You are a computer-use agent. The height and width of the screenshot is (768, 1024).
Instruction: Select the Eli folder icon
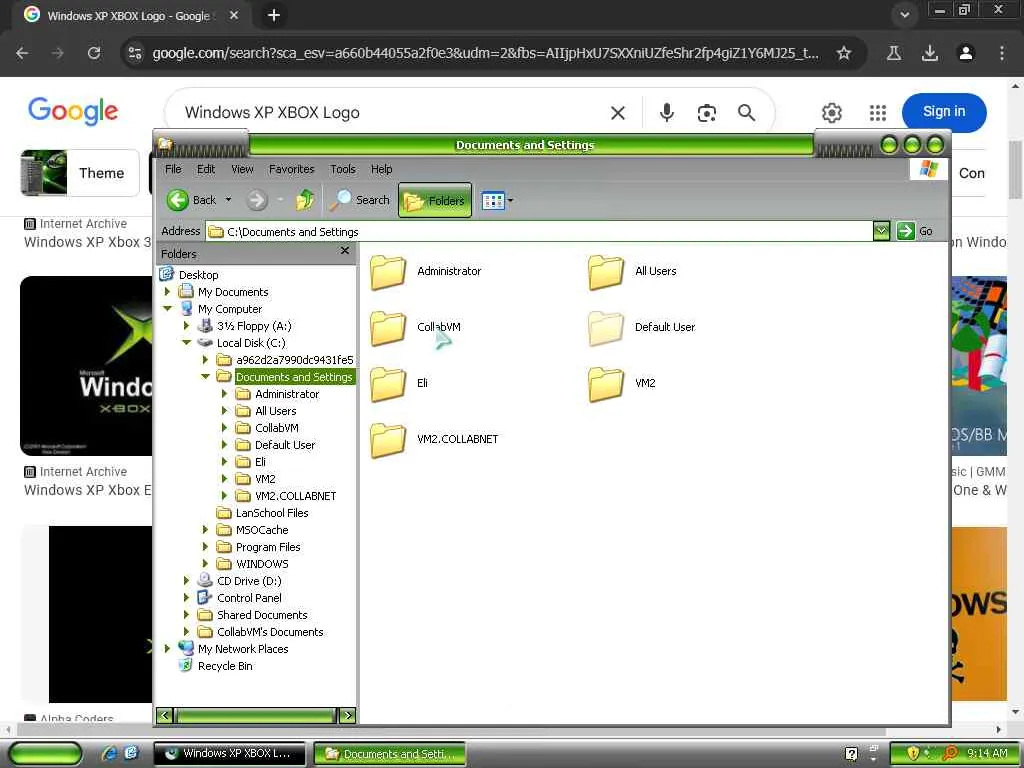388,384
